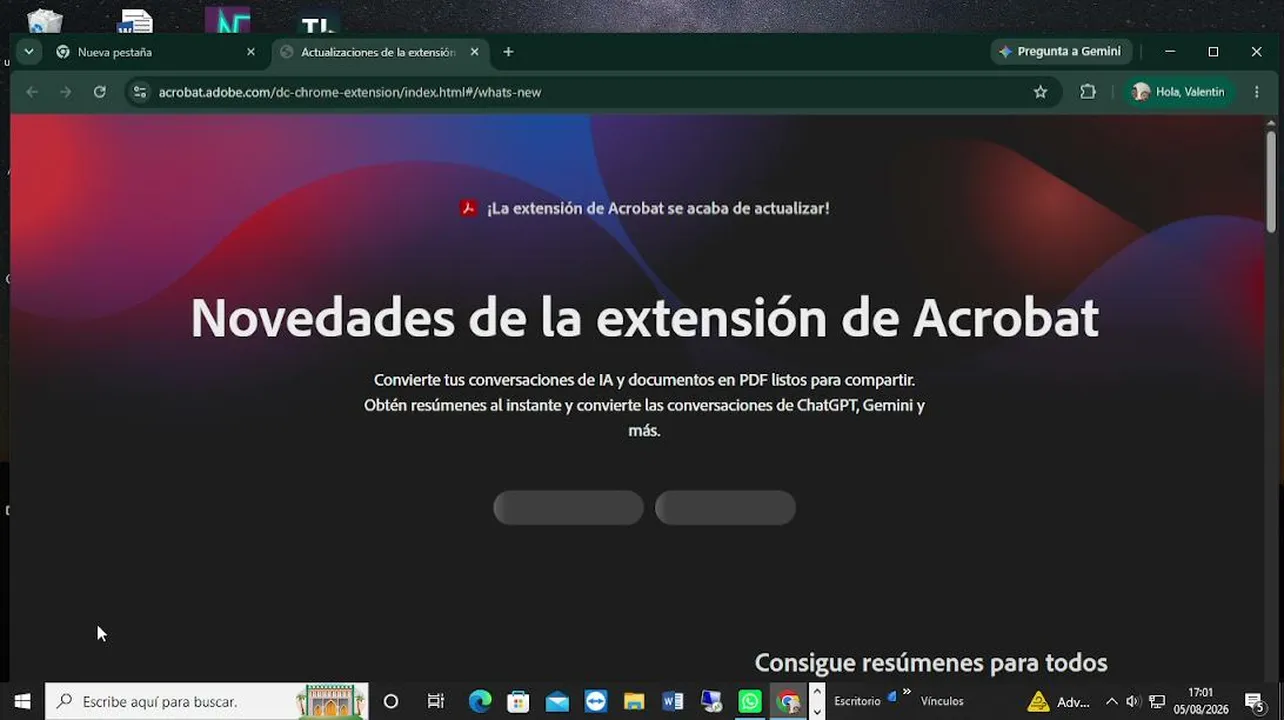Viewport: 1284px width, 720px height.
Task: Launch Microsoft Edge from the taskbar
Action: point(480,701)
